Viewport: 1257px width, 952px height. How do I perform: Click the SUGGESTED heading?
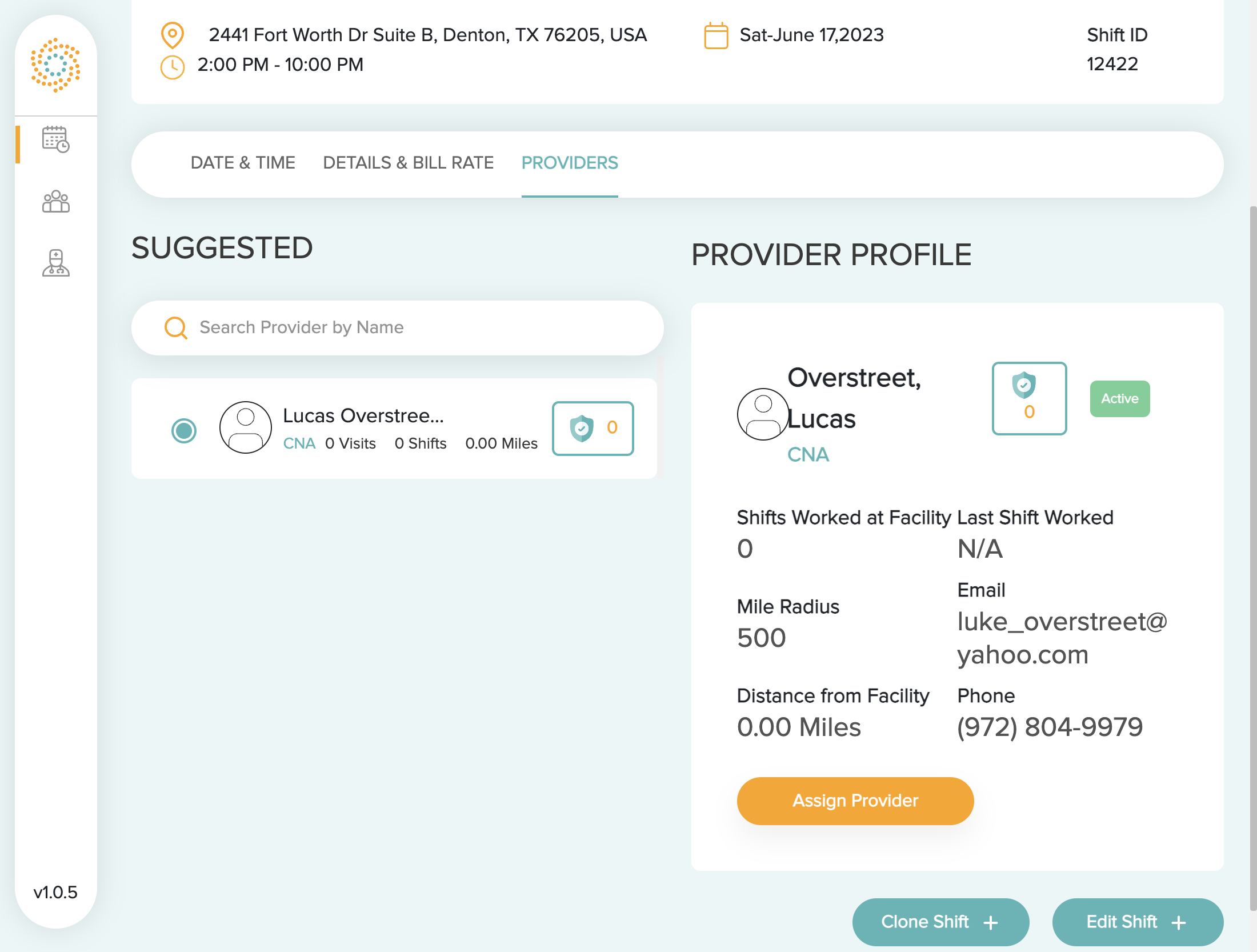pos(222,248)
